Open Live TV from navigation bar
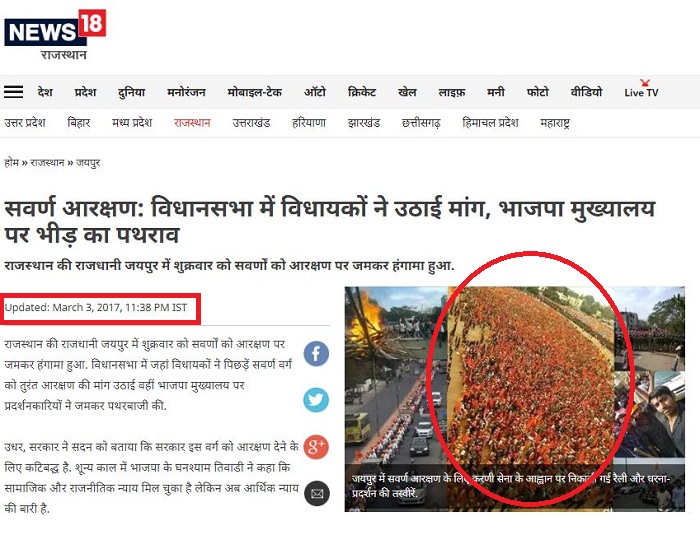The width and height of the screenshot is (700, 535). tap(641, 90)
